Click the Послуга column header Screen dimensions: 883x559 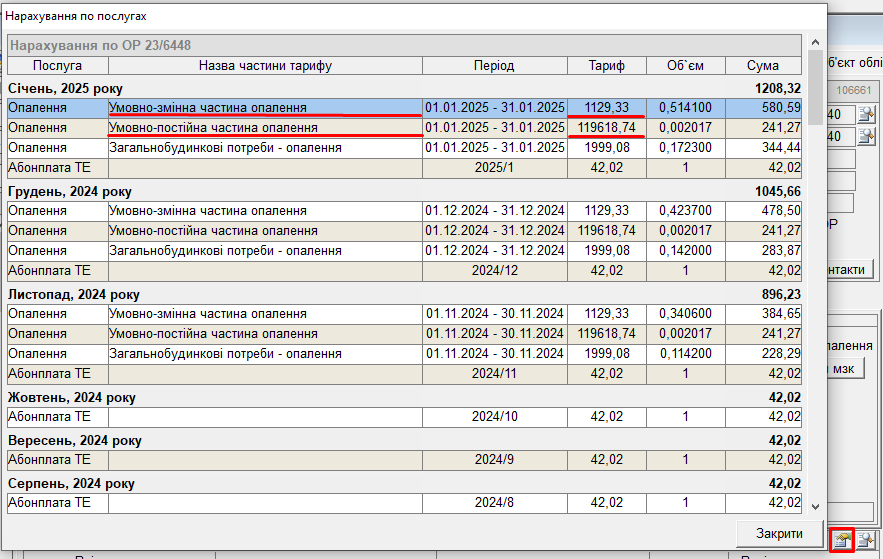(x=57, y=66)
